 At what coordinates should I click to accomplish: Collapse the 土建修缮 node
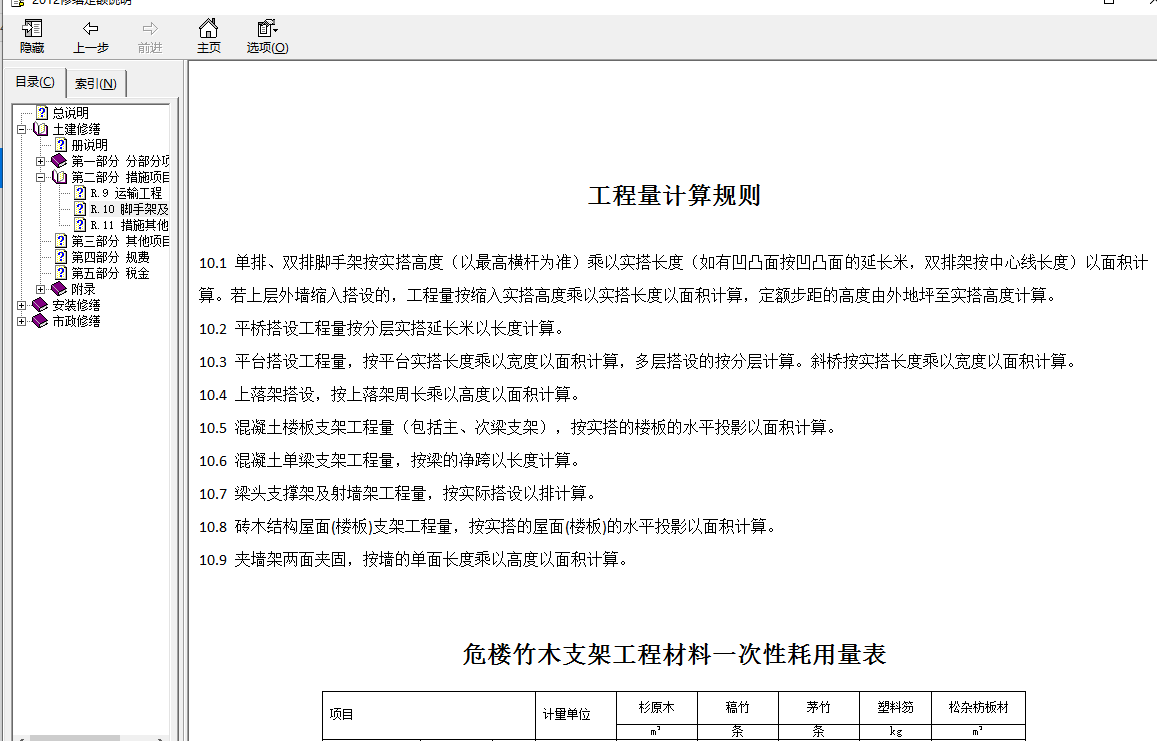pyautogui.click(x=22, y=129)
